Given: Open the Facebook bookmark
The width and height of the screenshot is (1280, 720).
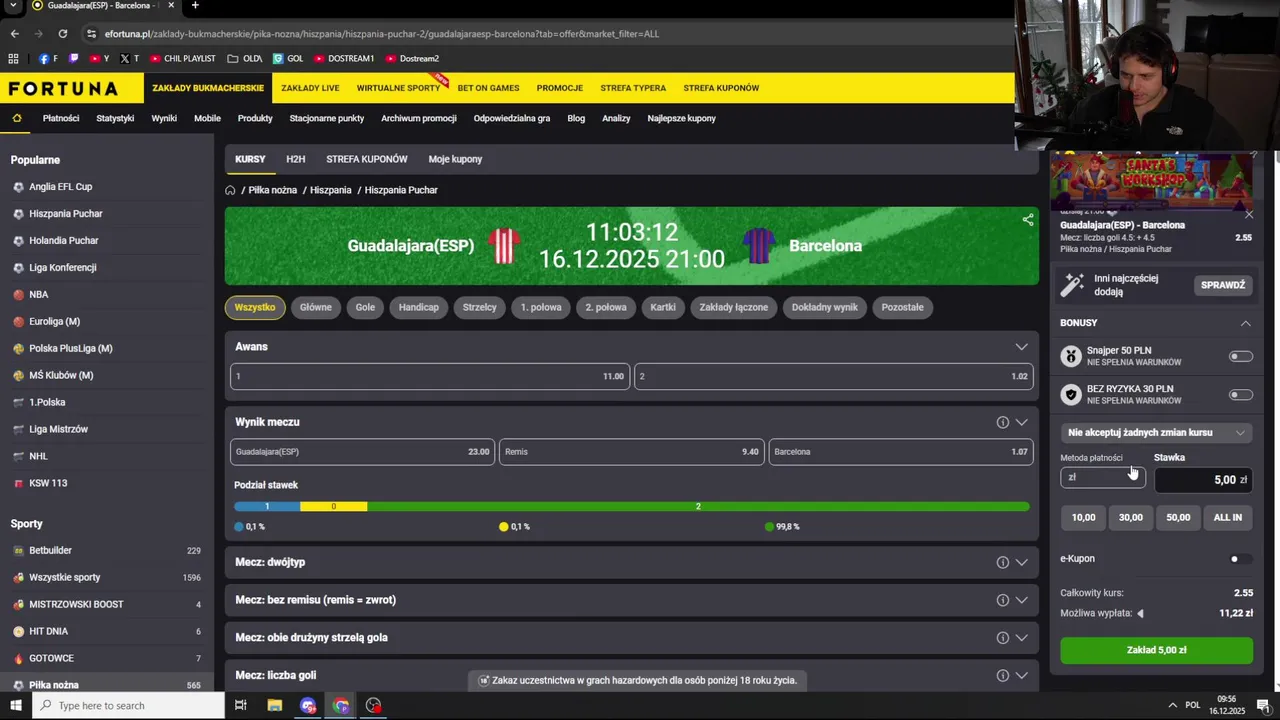Looking at the screenshot, I should pos(48,58).
